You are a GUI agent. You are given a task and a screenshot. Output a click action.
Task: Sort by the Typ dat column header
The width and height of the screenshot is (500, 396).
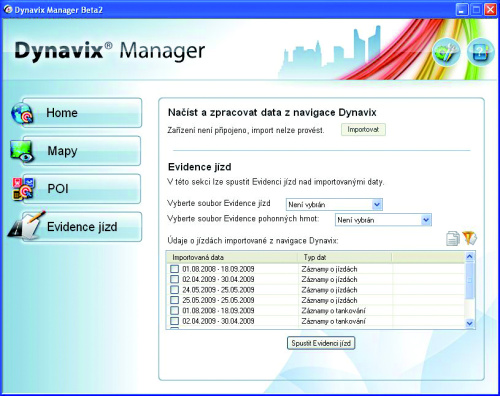(344, 257)
